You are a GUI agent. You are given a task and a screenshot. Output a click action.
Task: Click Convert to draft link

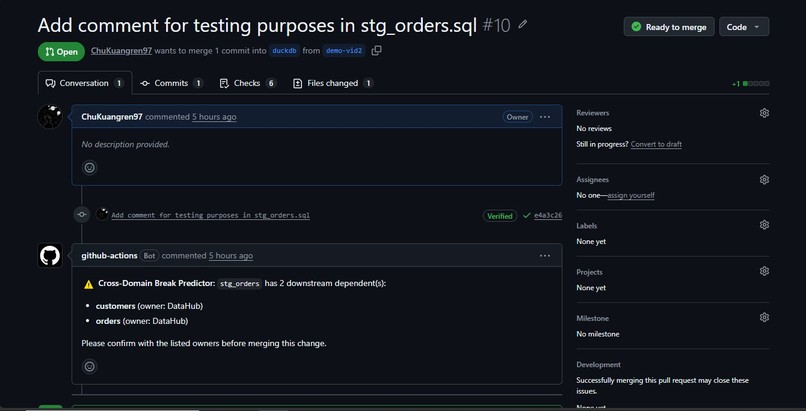point(656,144)
